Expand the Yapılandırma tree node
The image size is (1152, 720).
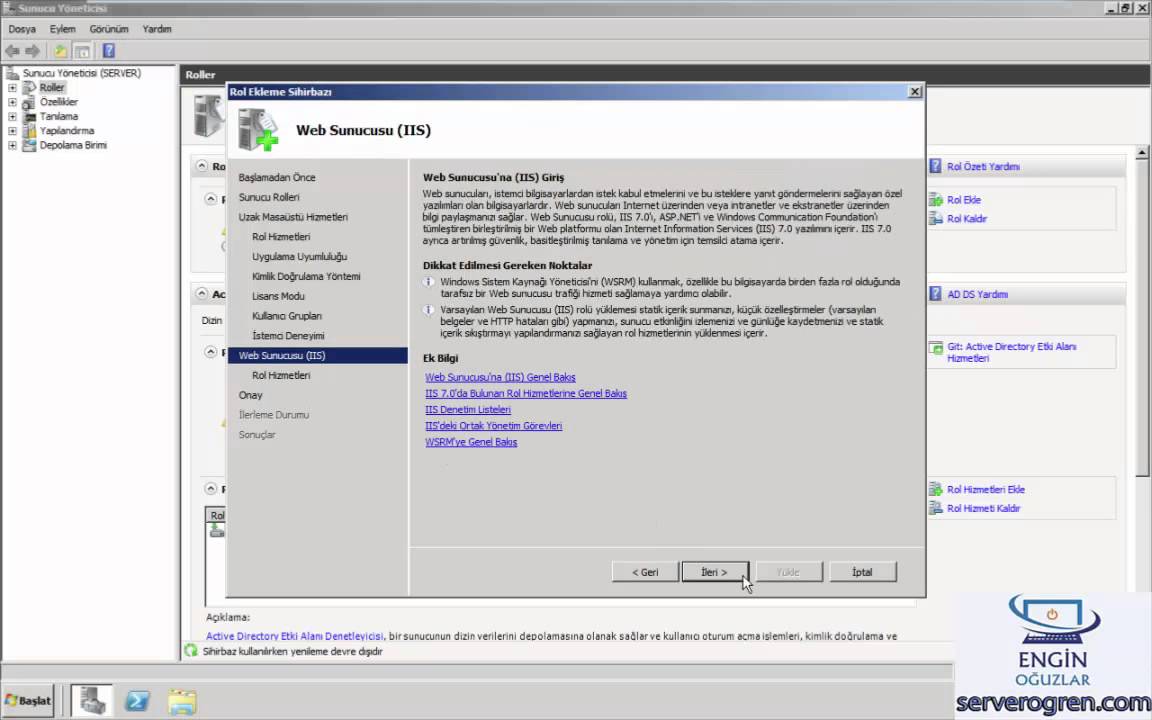[12, 131]
